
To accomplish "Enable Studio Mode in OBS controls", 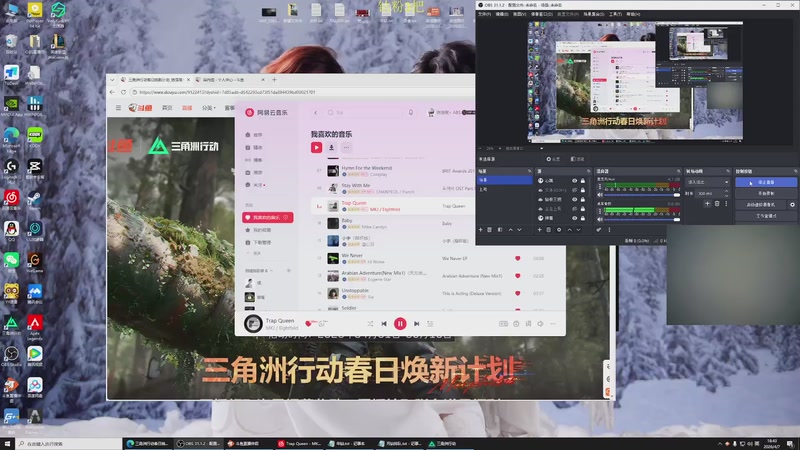I will [x=766, y=216].
